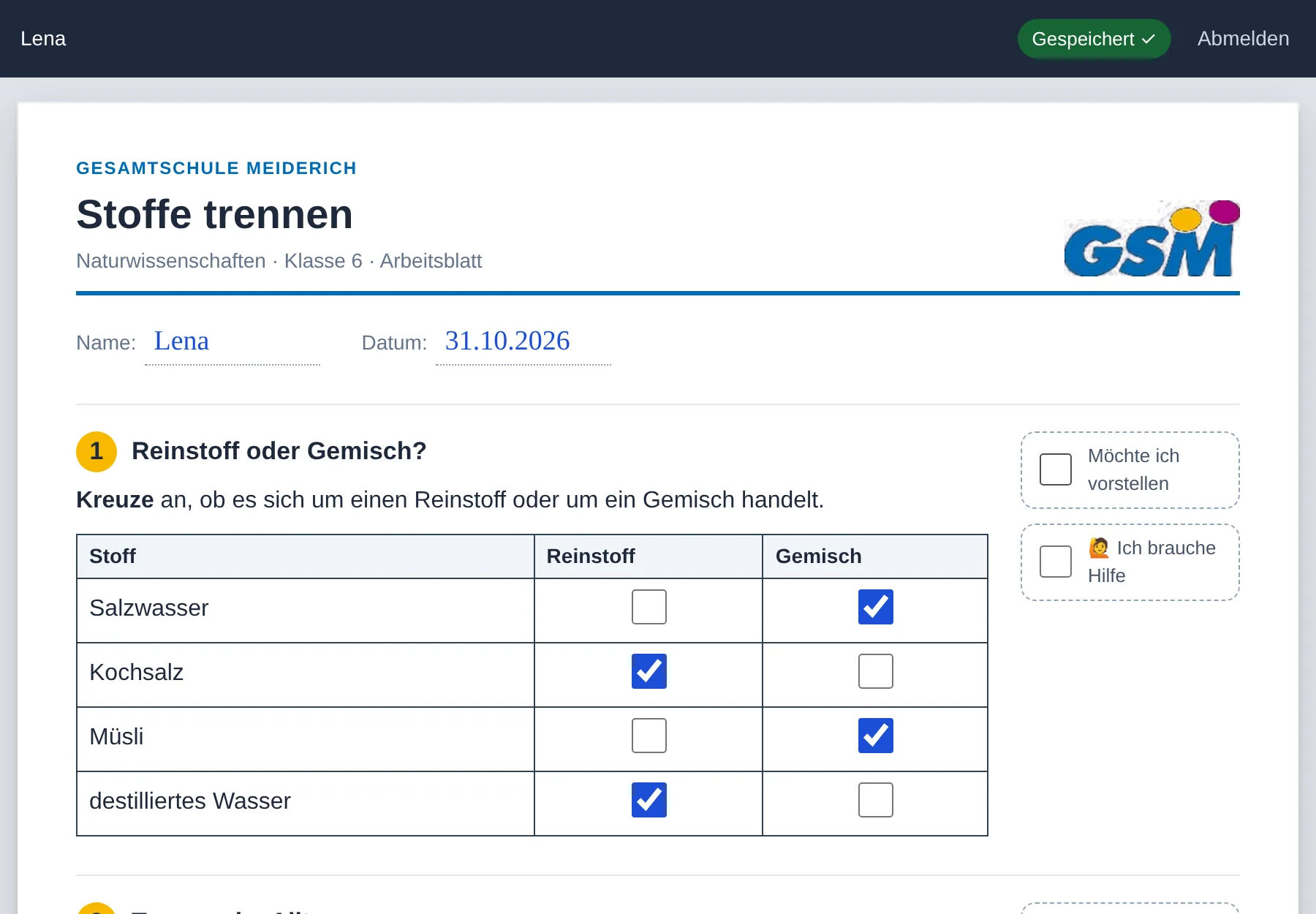The width and height of the screenshot is (1316, 914).
Task: Uncheck Reinstoff for destilliertes Wasser
Action: pos(649,800)
